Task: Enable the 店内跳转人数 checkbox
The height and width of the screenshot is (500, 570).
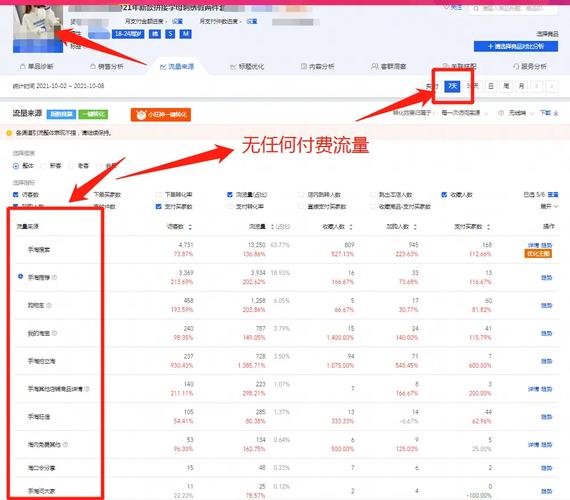Action: pos(301,195)
